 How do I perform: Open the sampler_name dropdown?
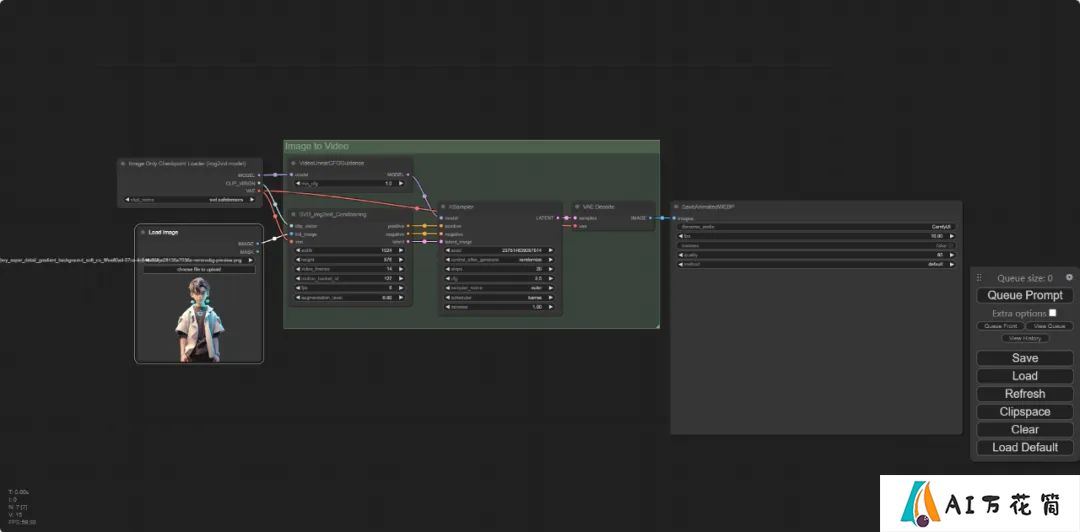pyautogui.click(x=499, y=288)
